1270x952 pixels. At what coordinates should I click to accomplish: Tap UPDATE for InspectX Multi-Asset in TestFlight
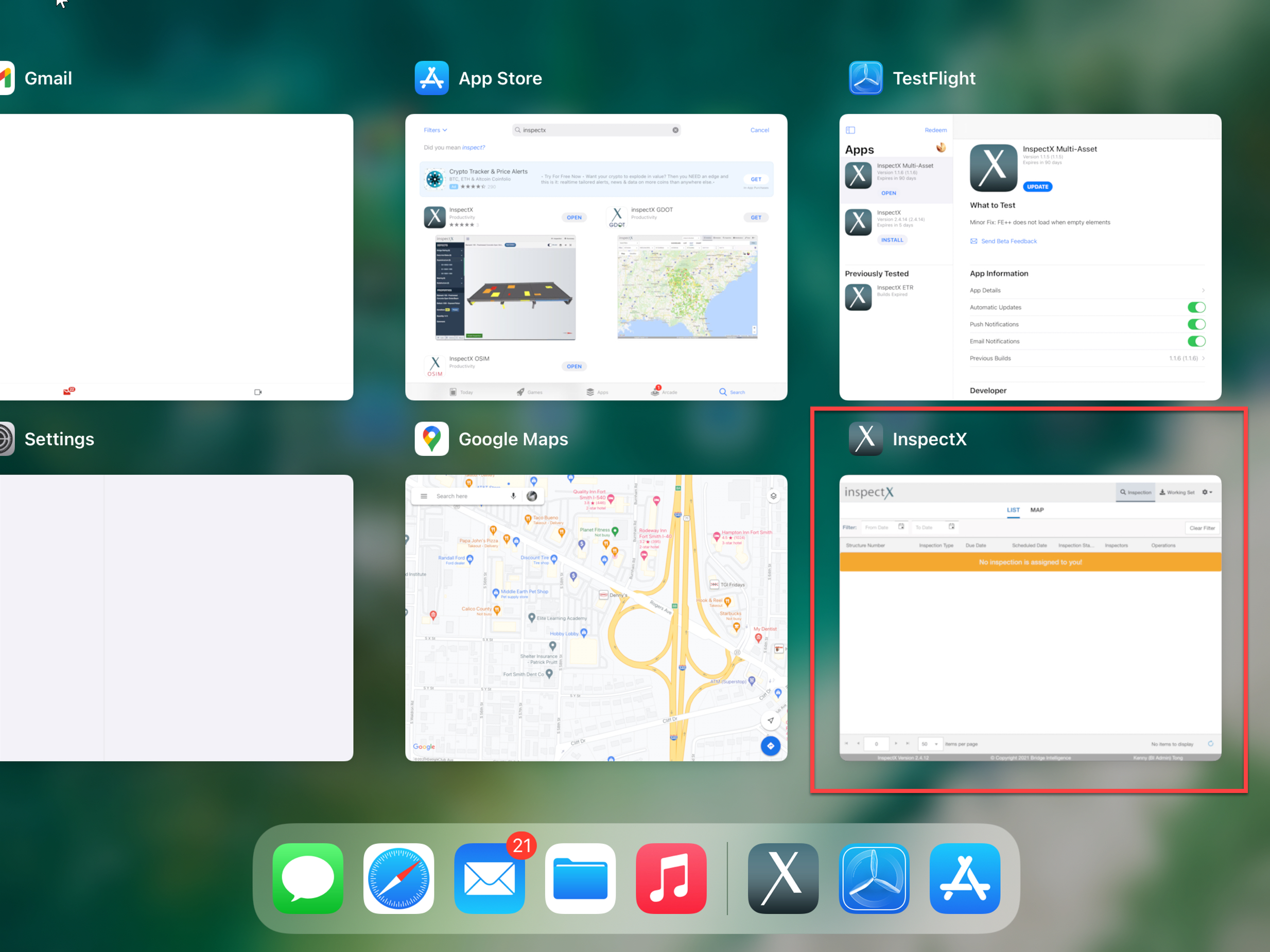tap(1037, 186)
